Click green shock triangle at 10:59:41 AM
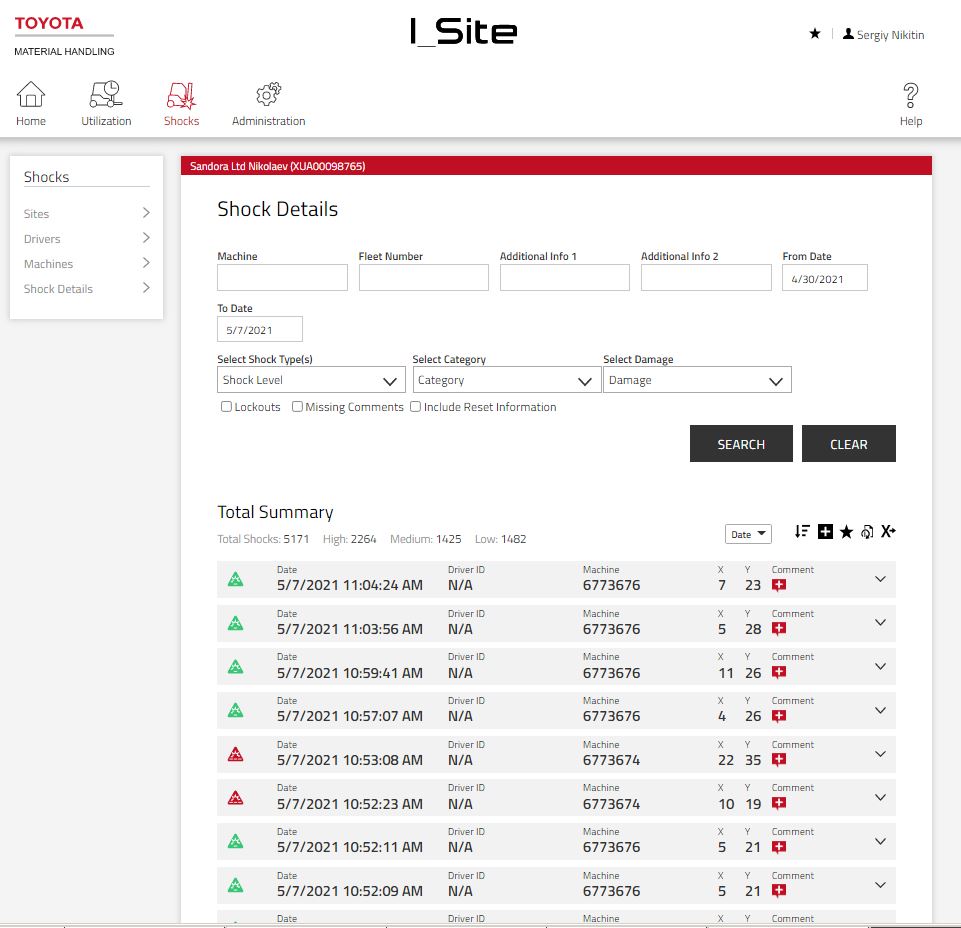This screenshot has height=928, width=961. (235, 666)
